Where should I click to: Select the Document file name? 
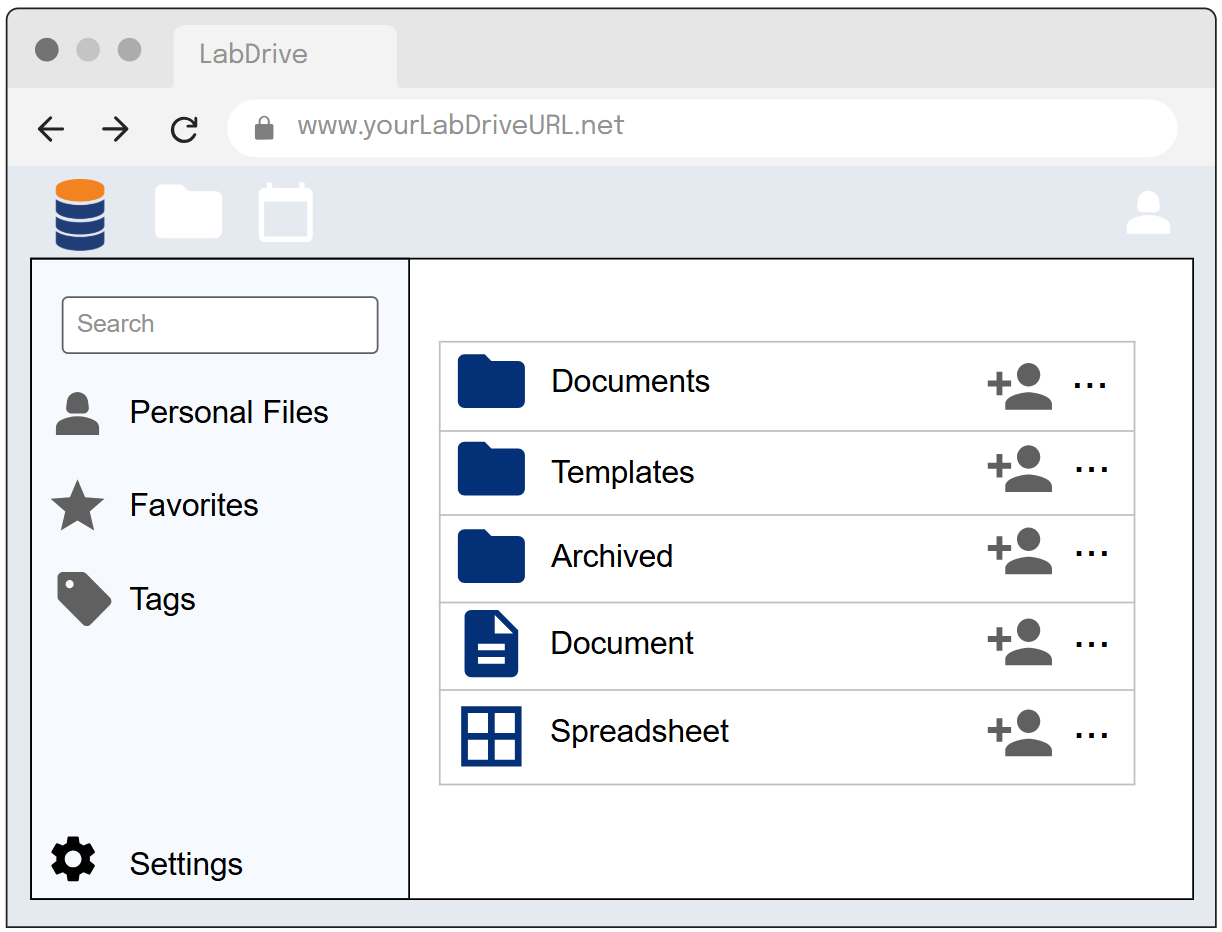point(622,643)
